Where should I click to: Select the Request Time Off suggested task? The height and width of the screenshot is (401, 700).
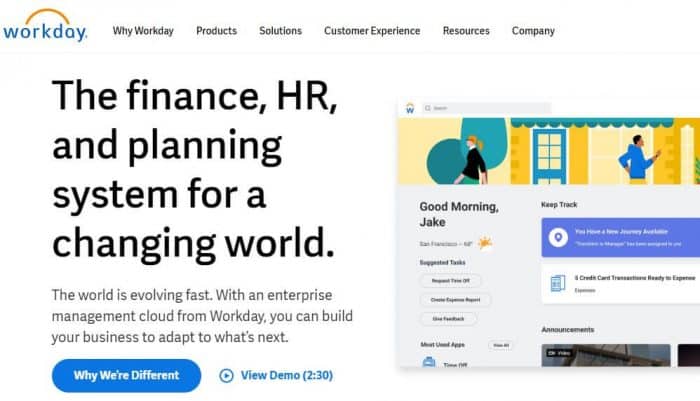click(450, 281)
